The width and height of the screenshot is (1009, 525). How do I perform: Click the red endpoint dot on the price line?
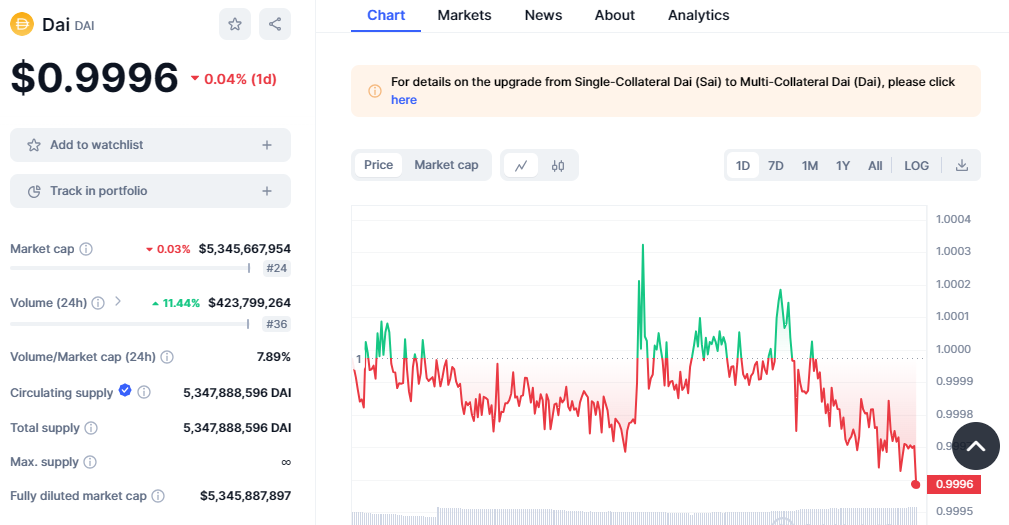coord(916,484)
